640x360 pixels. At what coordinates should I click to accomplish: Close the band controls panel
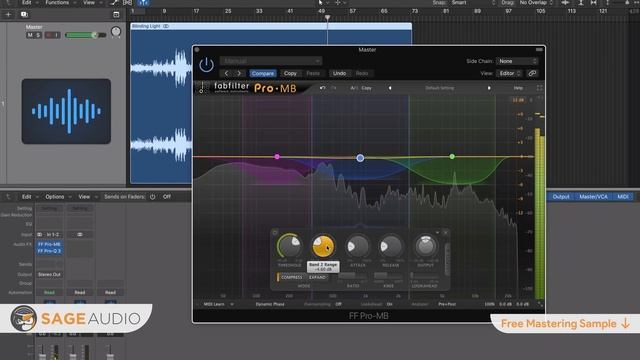pos(445,233)
